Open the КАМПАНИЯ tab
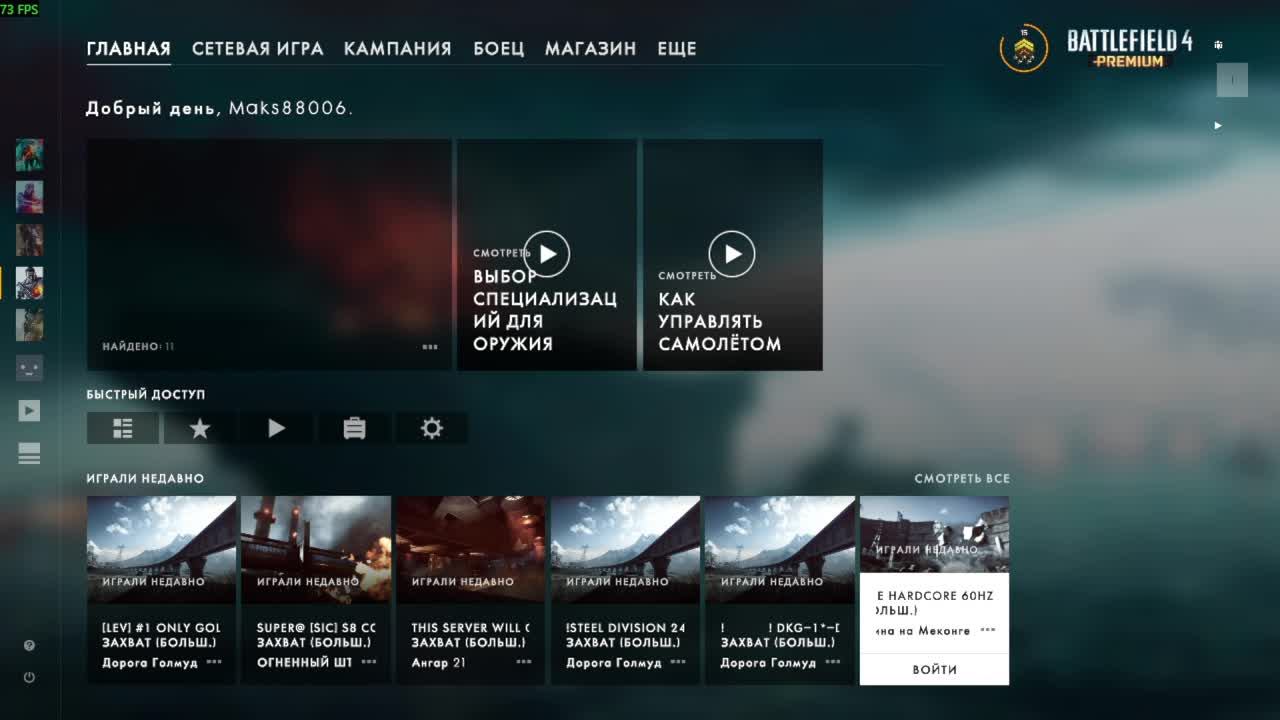Screen dimensions: 1280x720 pos(397,48)
